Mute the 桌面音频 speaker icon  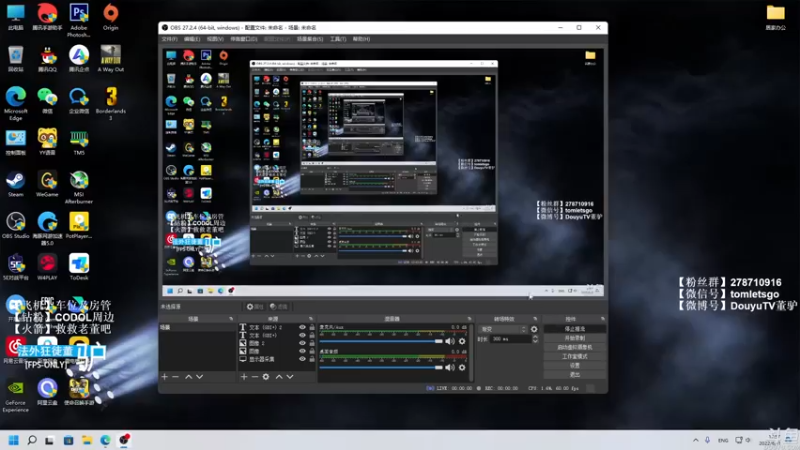[x=450, y=367]
